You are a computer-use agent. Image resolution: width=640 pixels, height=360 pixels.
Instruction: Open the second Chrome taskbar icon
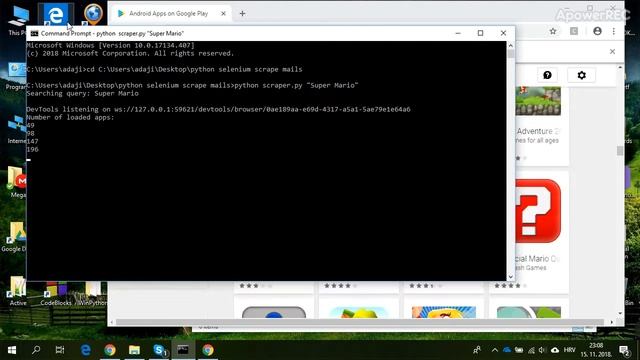[208, 350]
